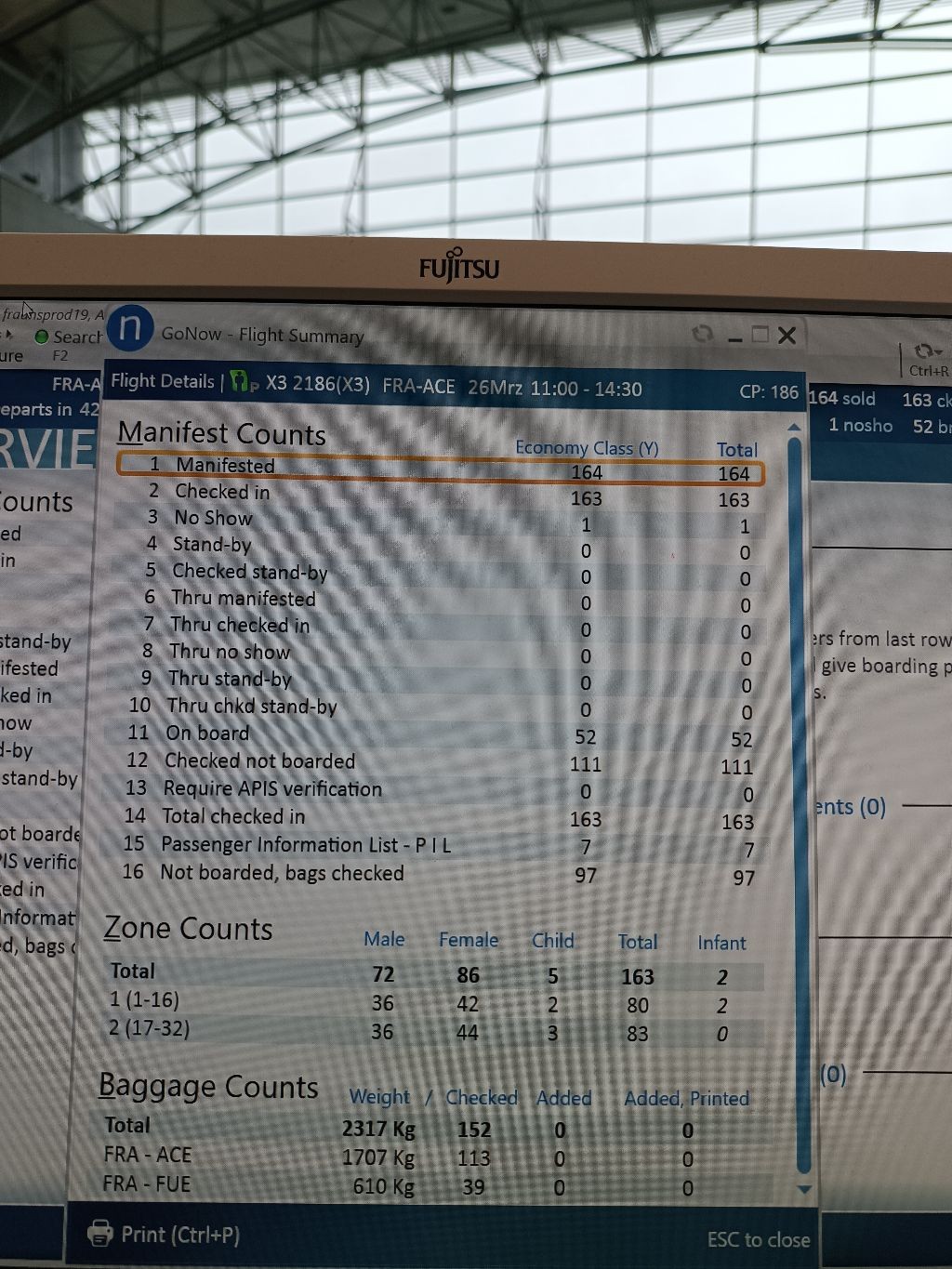The height and width of the screenshot is (1269, 952).
Task: Minimize the Flight Summary dialog
Action: (734, 337)
